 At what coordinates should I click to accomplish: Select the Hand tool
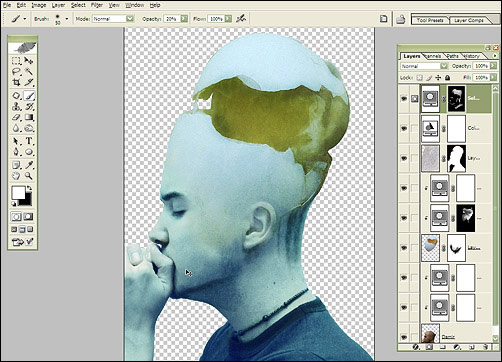click(x=16, y=175)
